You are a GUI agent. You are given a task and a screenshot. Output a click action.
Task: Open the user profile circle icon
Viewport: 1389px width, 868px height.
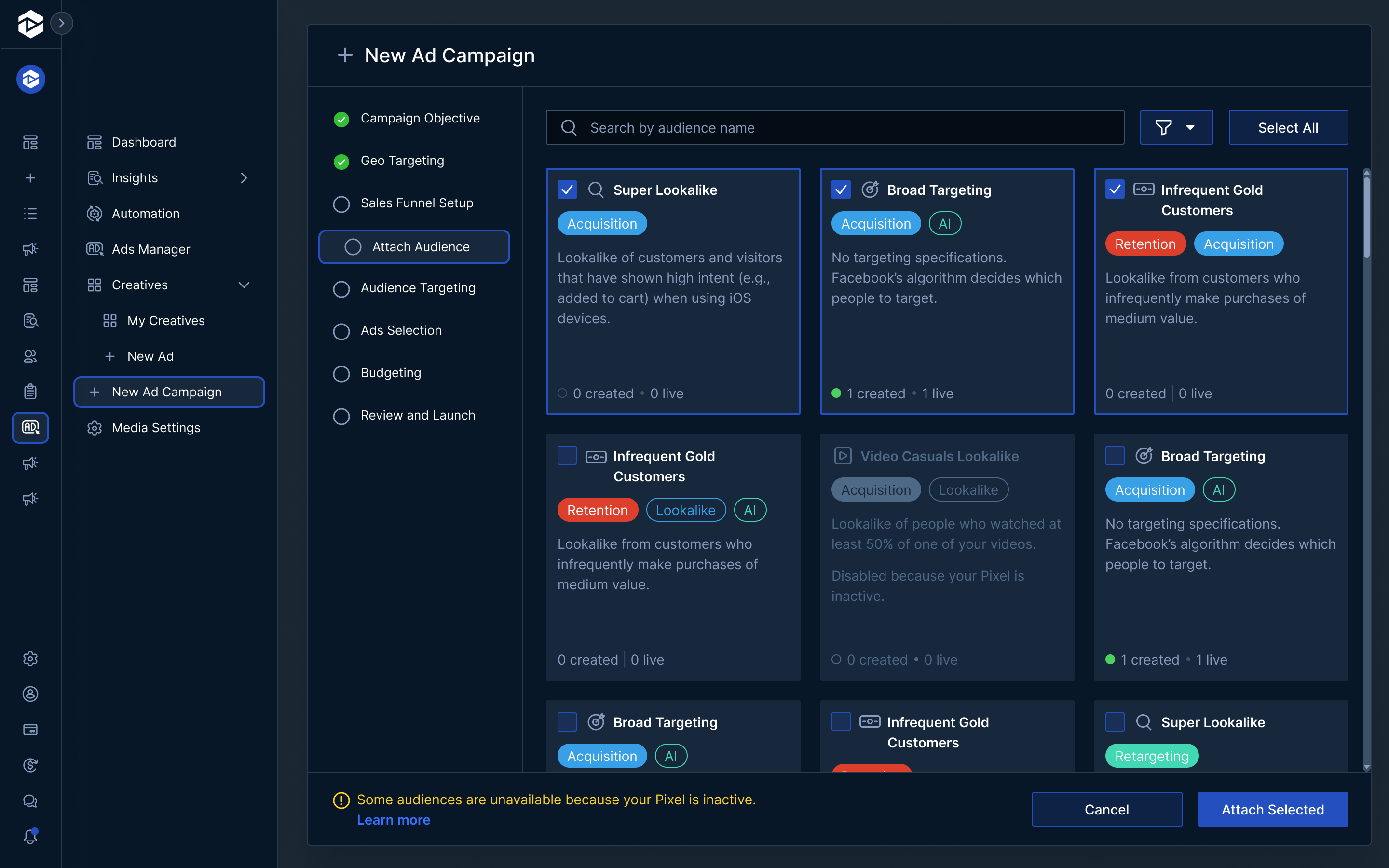[x=30, y=694]
